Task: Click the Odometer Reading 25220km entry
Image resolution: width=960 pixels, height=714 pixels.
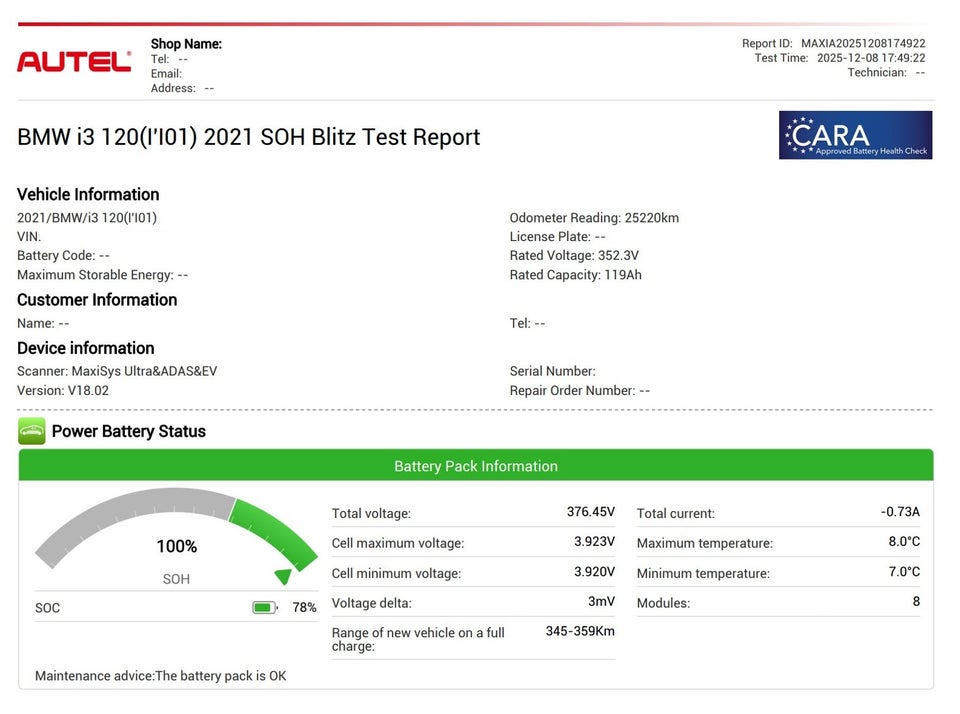Action: pyautogui.click(x=594, y=218)
